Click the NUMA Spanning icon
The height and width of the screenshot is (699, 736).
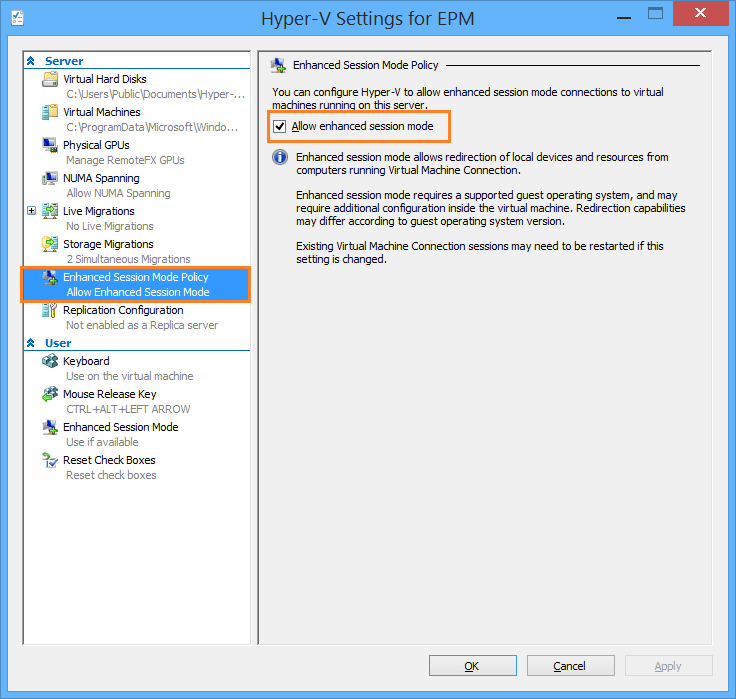[x=50, y=178]
